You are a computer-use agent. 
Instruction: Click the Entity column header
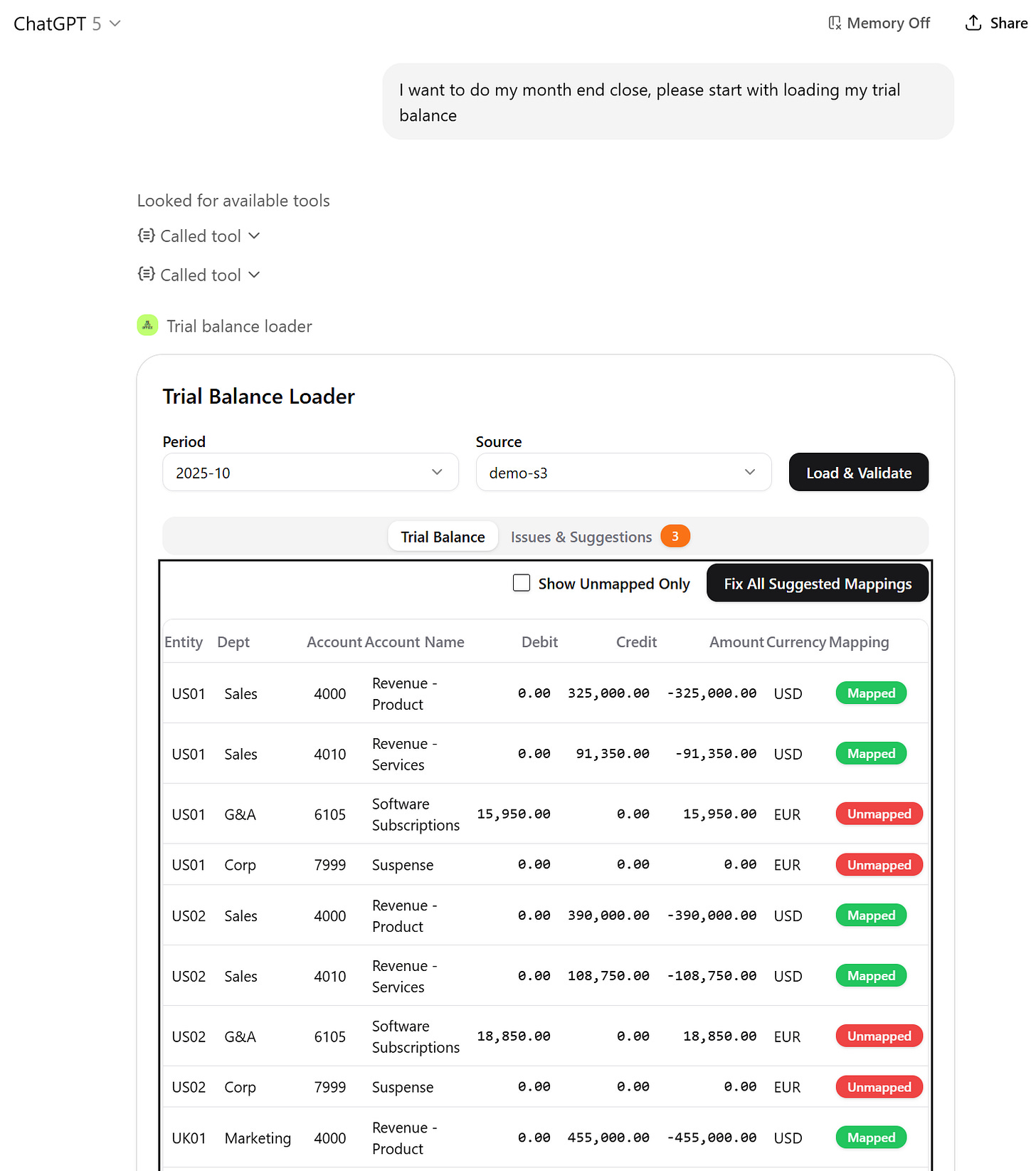(184, 642)
